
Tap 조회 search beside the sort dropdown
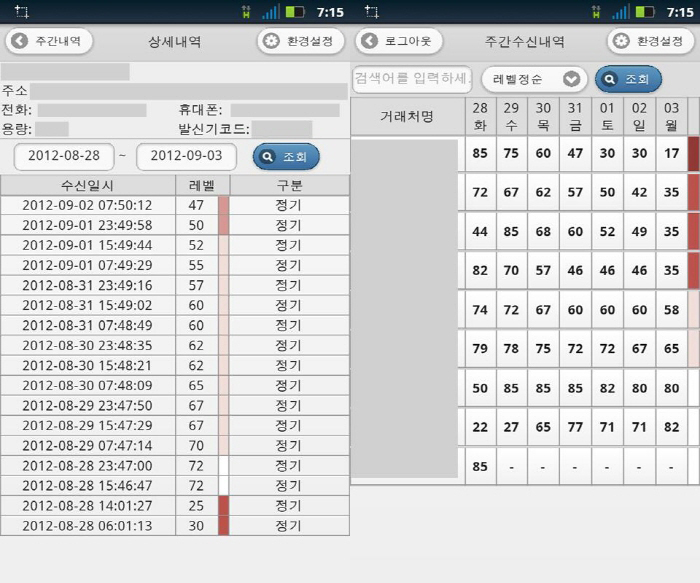pyautogui.click(x=628, y=79)
